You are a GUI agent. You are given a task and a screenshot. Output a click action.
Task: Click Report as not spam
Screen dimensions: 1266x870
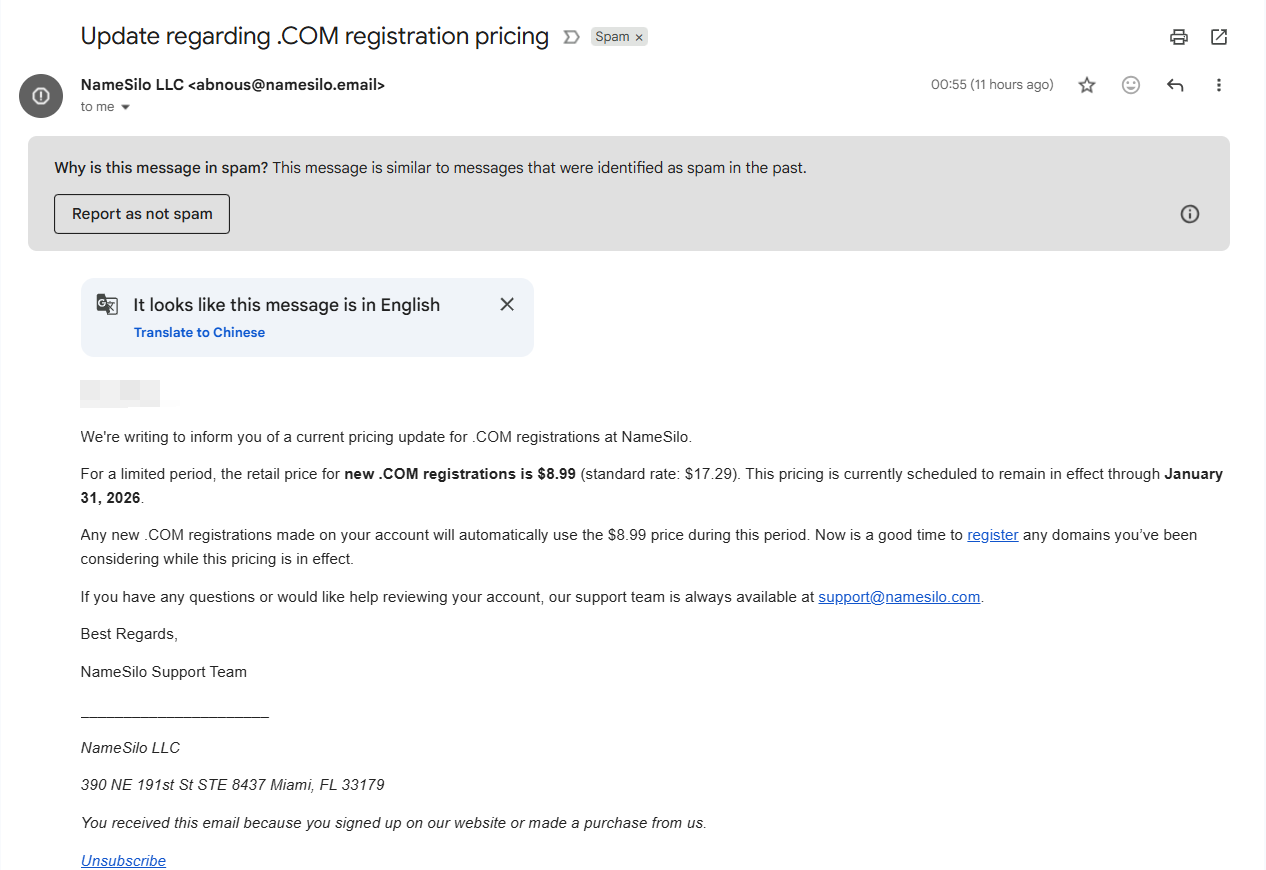click(x=142, y=214)
